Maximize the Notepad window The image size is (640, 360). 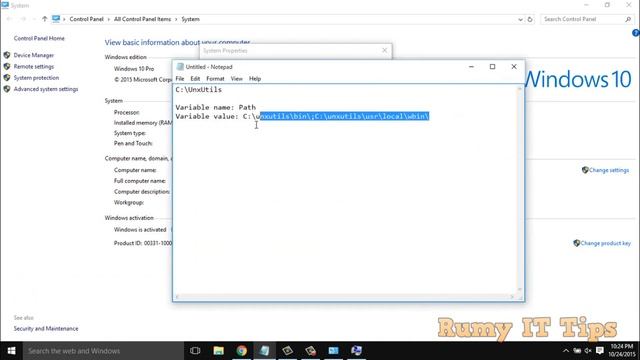click(492, 67)
